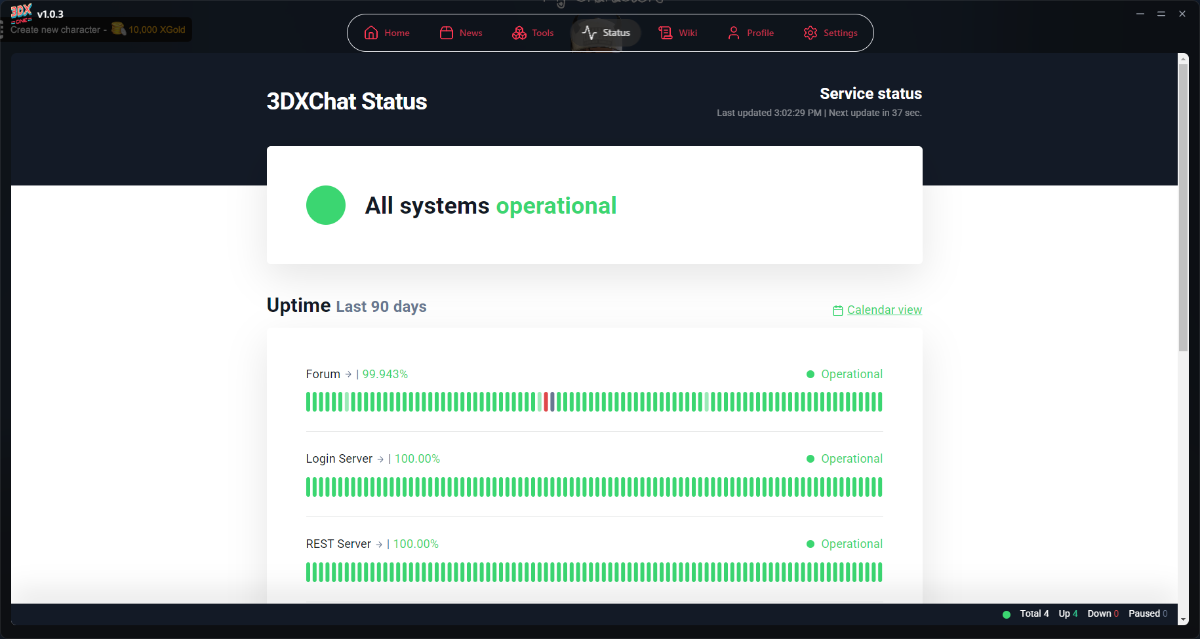Open the Tools icon in navigation
The width and height of the screenshot is (1200, 639).
coord(519,33)
